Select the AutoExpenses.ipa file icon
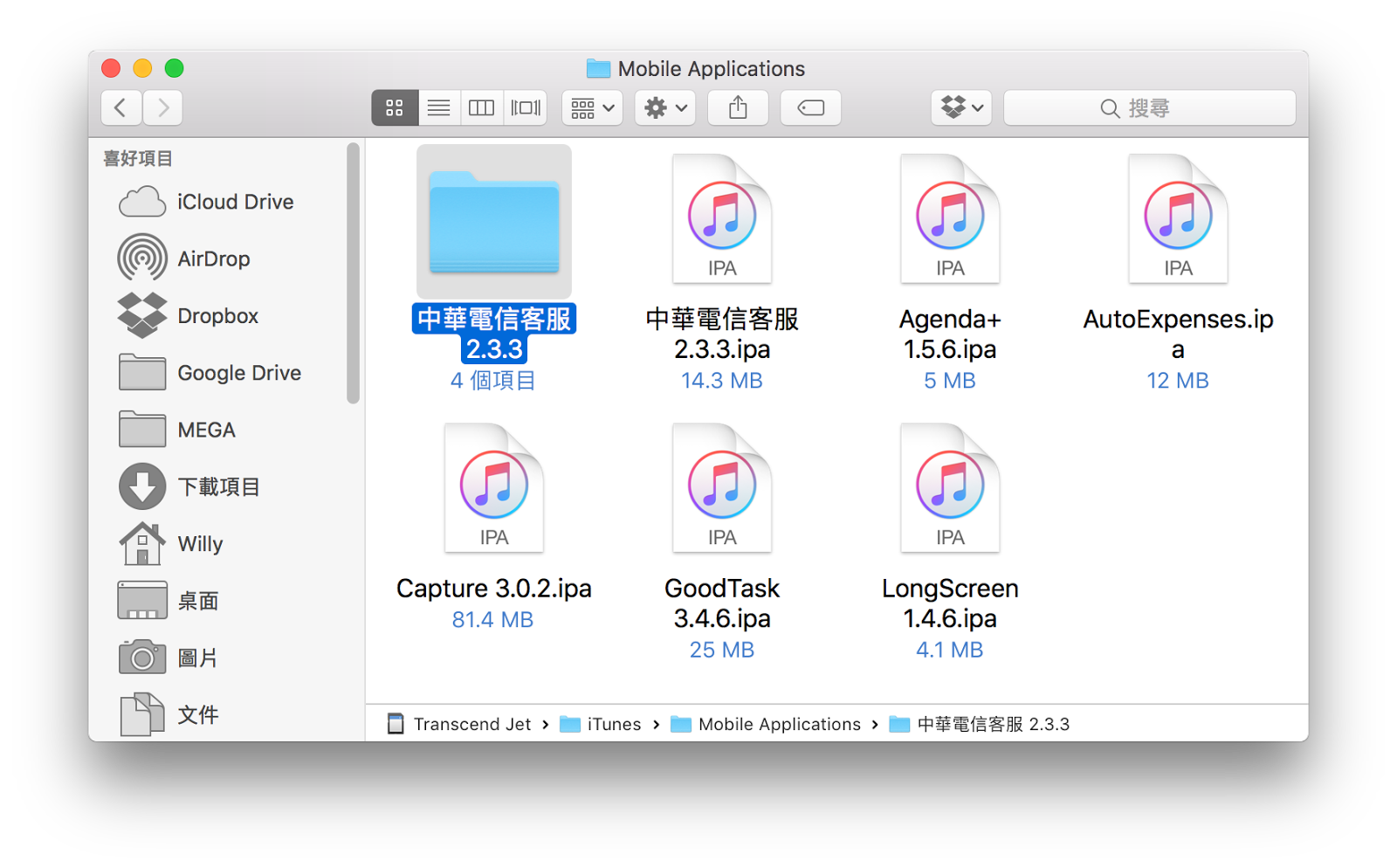The width and height of the screenshot is (1397, 868). (x=1178, y=218)
